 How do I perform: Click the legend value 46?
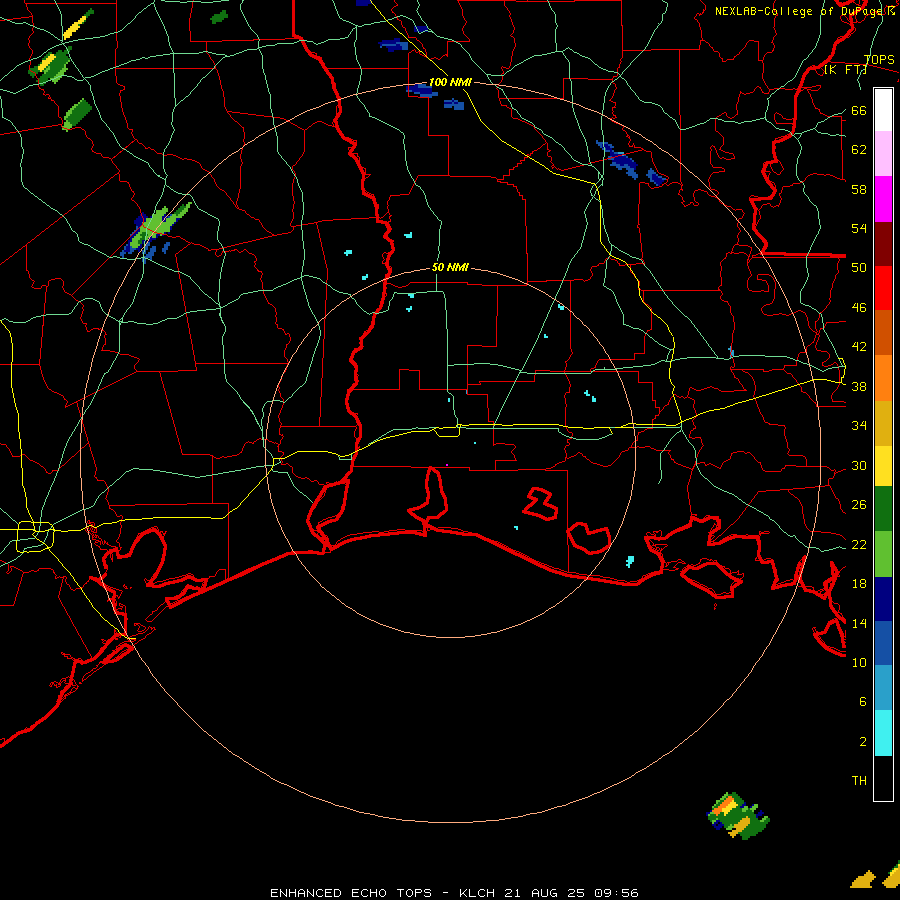pyautogui.click(x=859, y=308)
